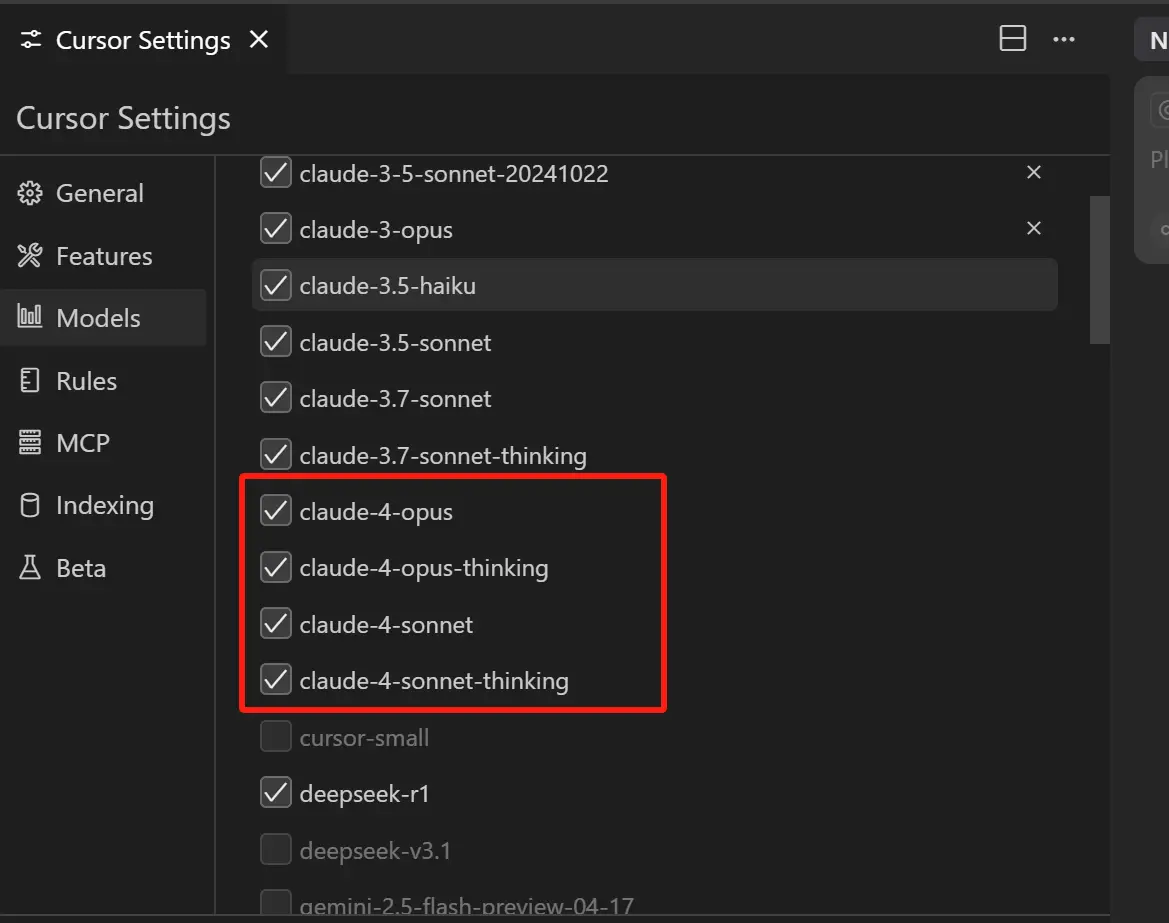Remove the claude-3-5-sonnet-20241022 model
This screenshot has height=923, width=1169.
click(1033, 172)
